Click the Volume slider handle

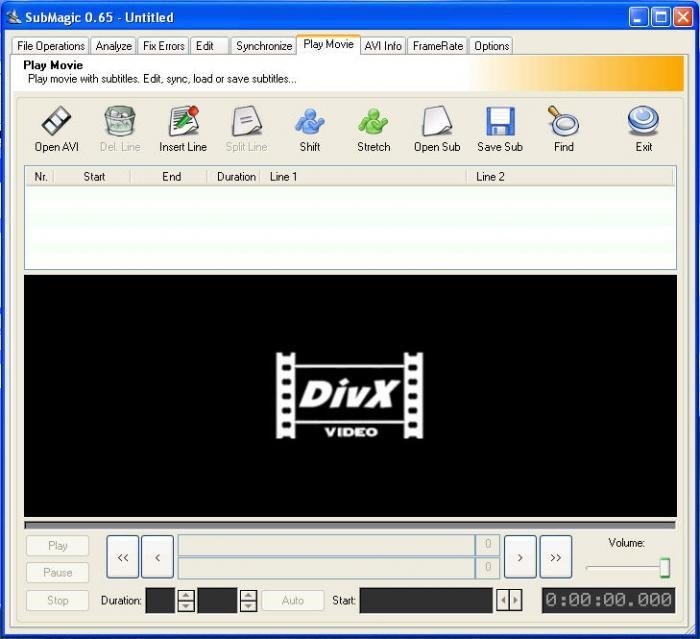(665, 568)
